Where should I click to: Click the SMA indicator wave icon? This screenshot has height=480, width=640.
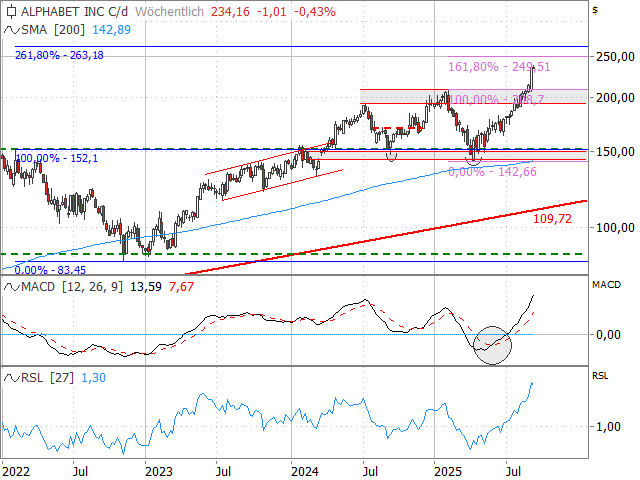[x=11, y=30]
